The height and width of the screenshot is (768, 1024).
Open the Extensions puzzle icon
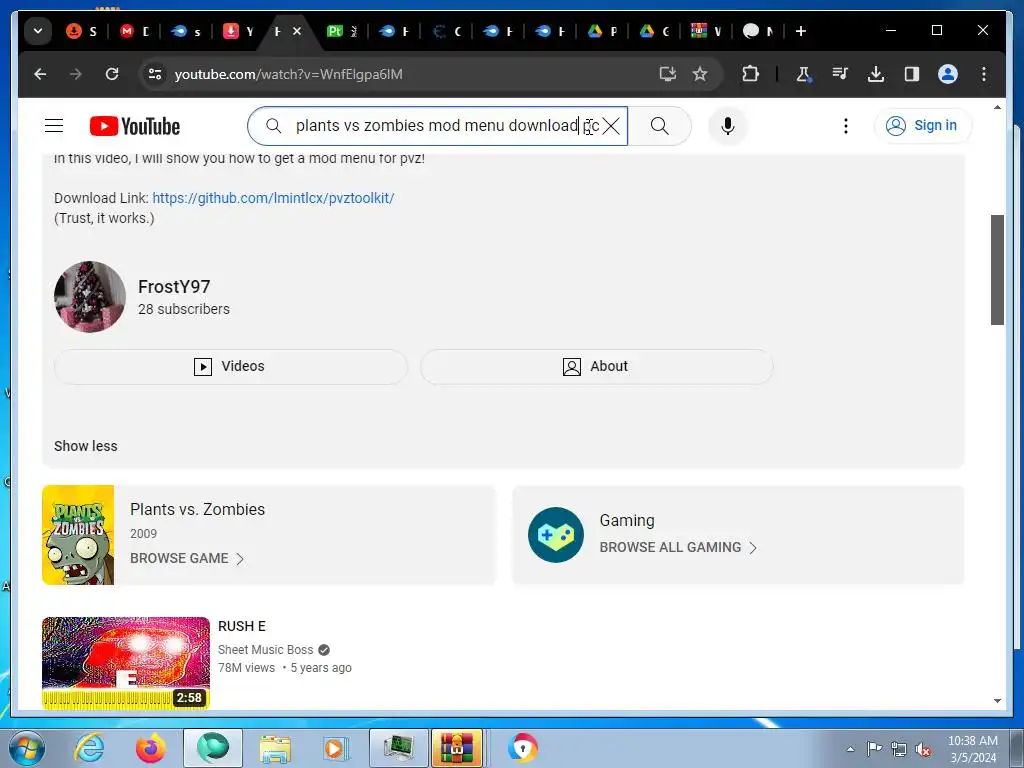[750, 74]
